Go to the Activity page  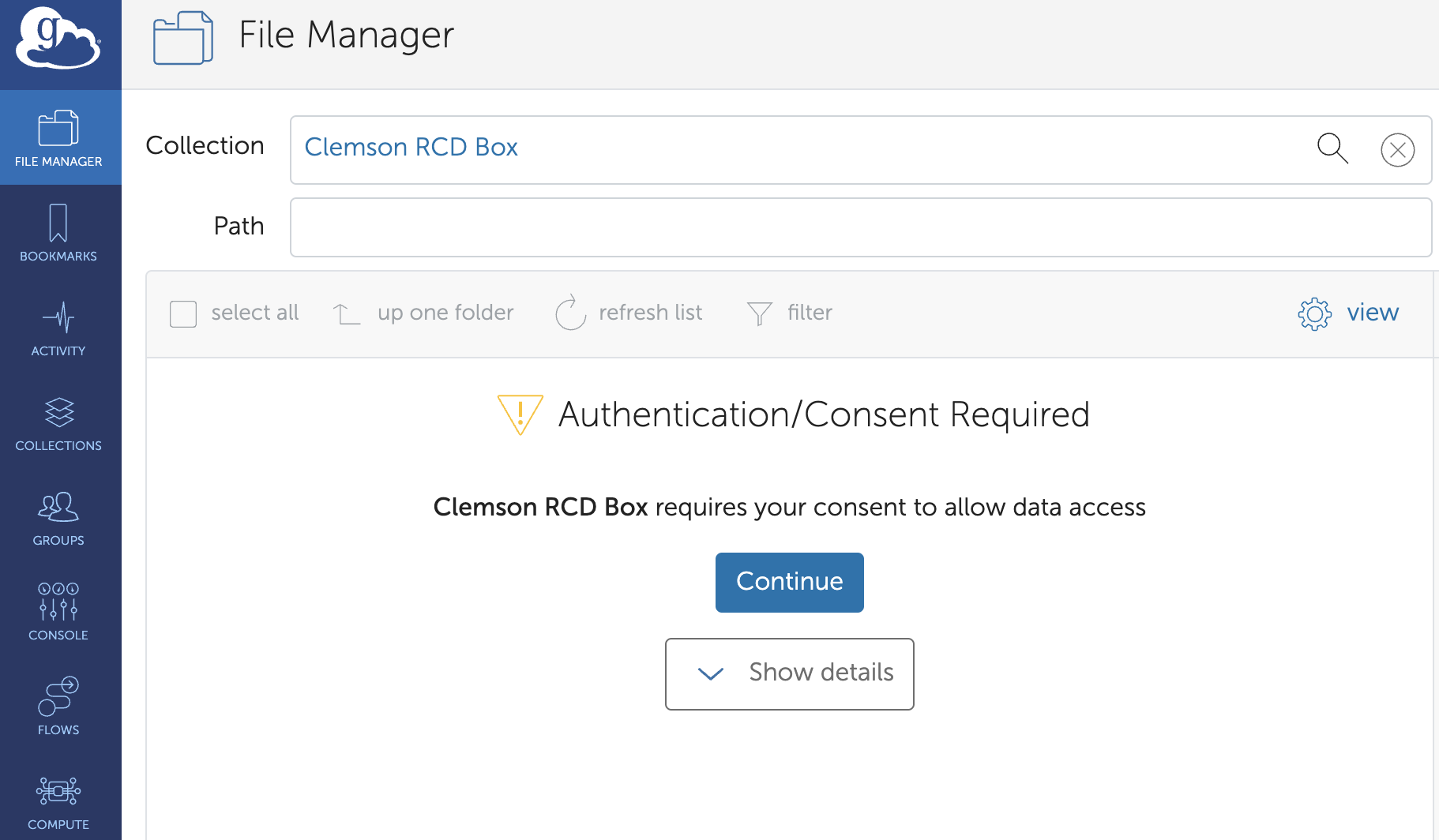click(58, 328)
